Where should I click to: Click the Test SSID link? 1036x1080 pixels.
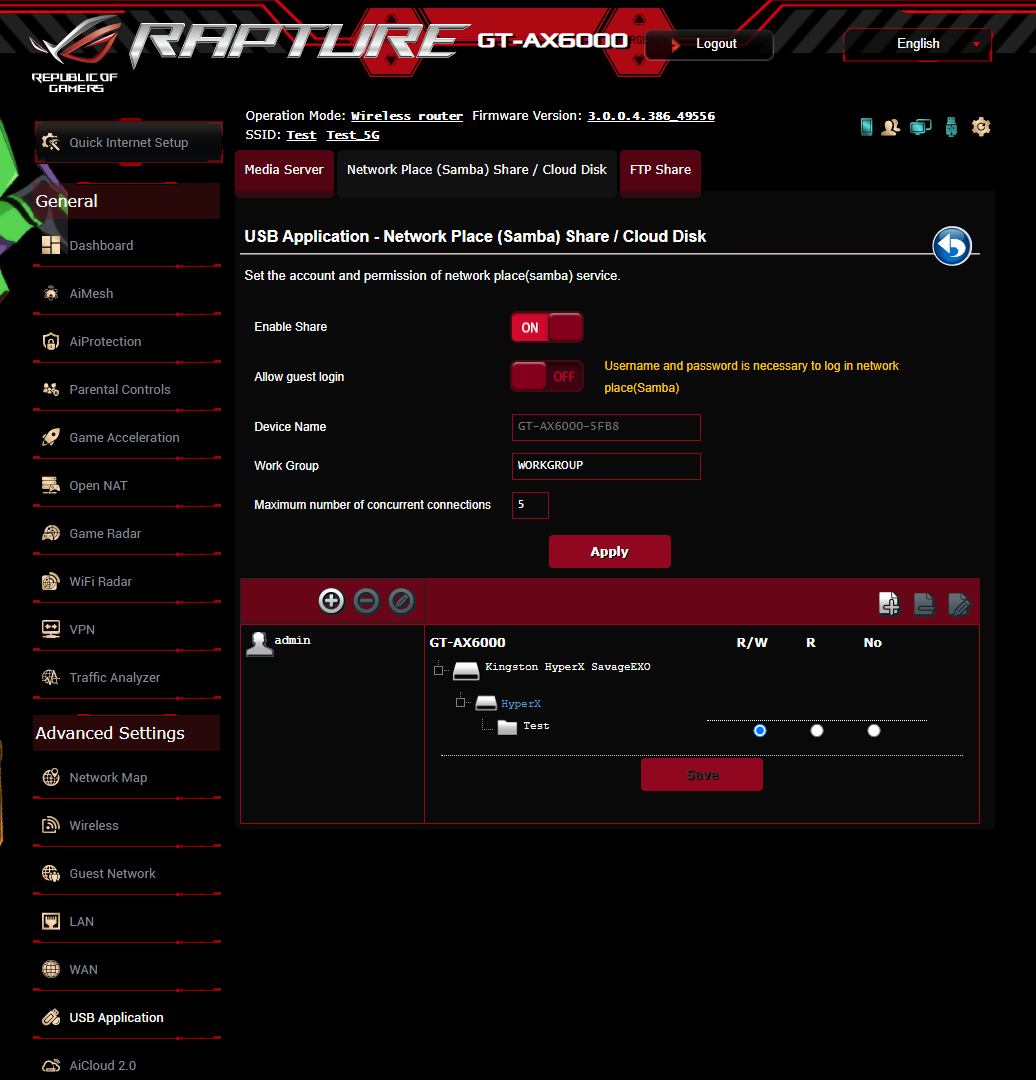[301, 135]
